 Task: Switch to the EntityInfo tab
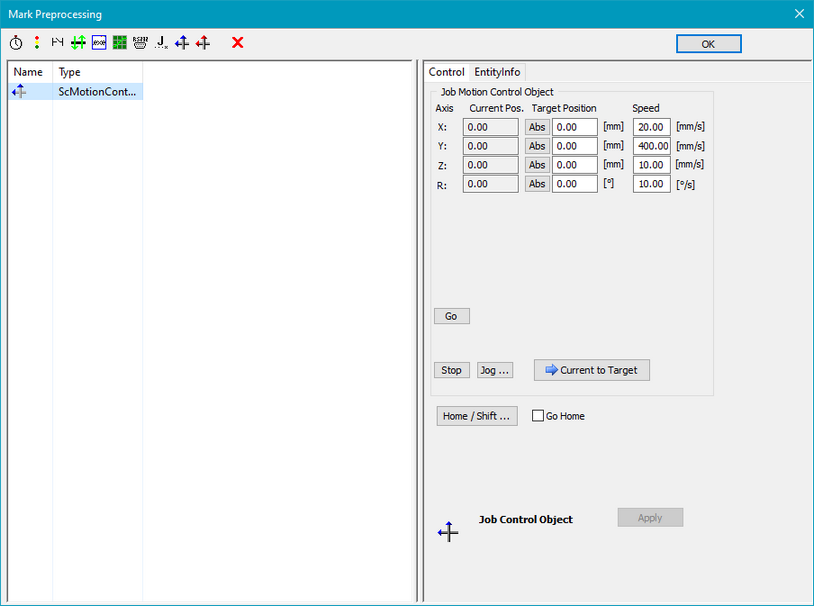point(497,72)
